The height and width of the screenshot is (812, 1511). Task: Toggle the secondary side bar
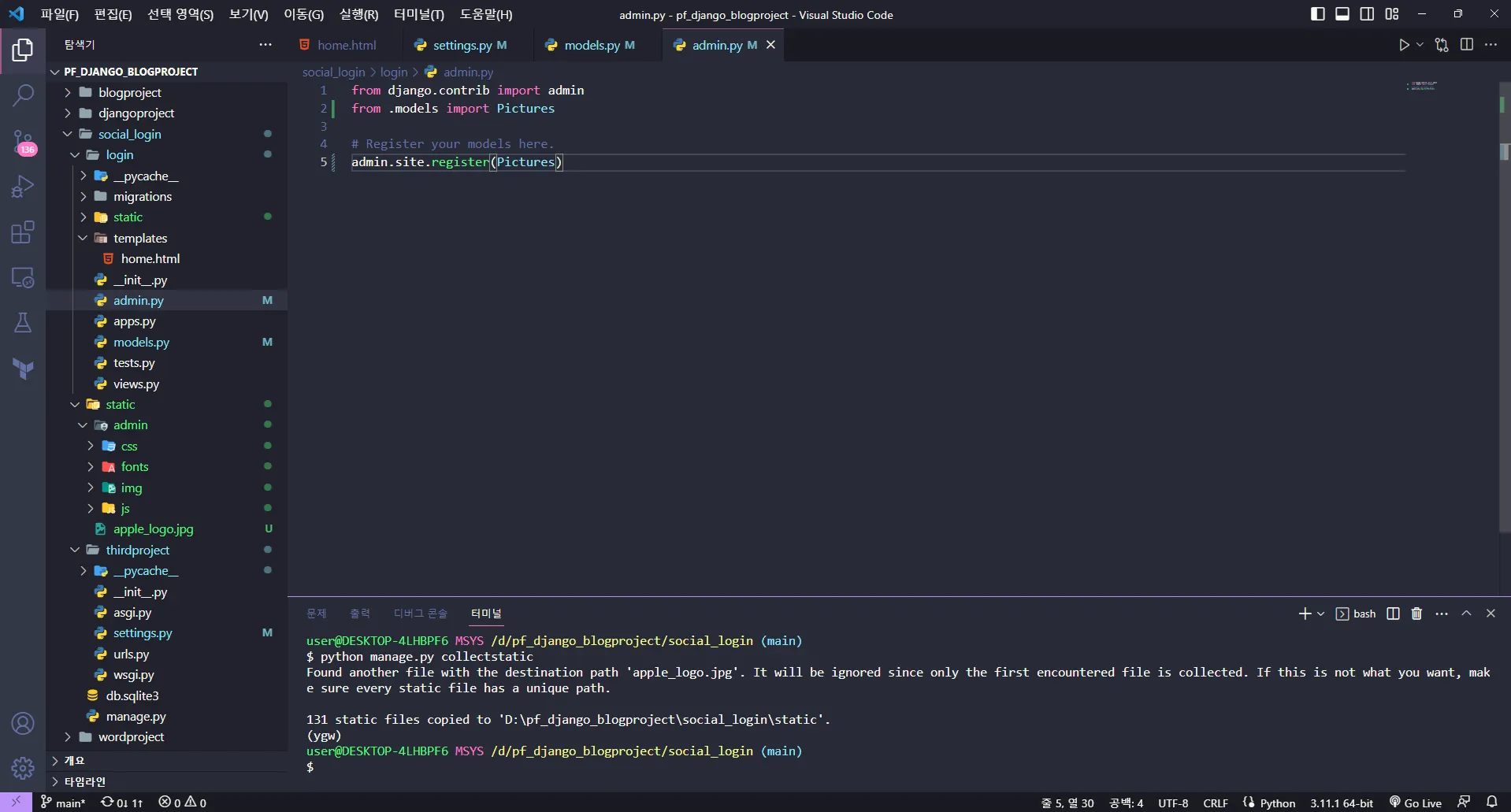(x=1367, y=14)
